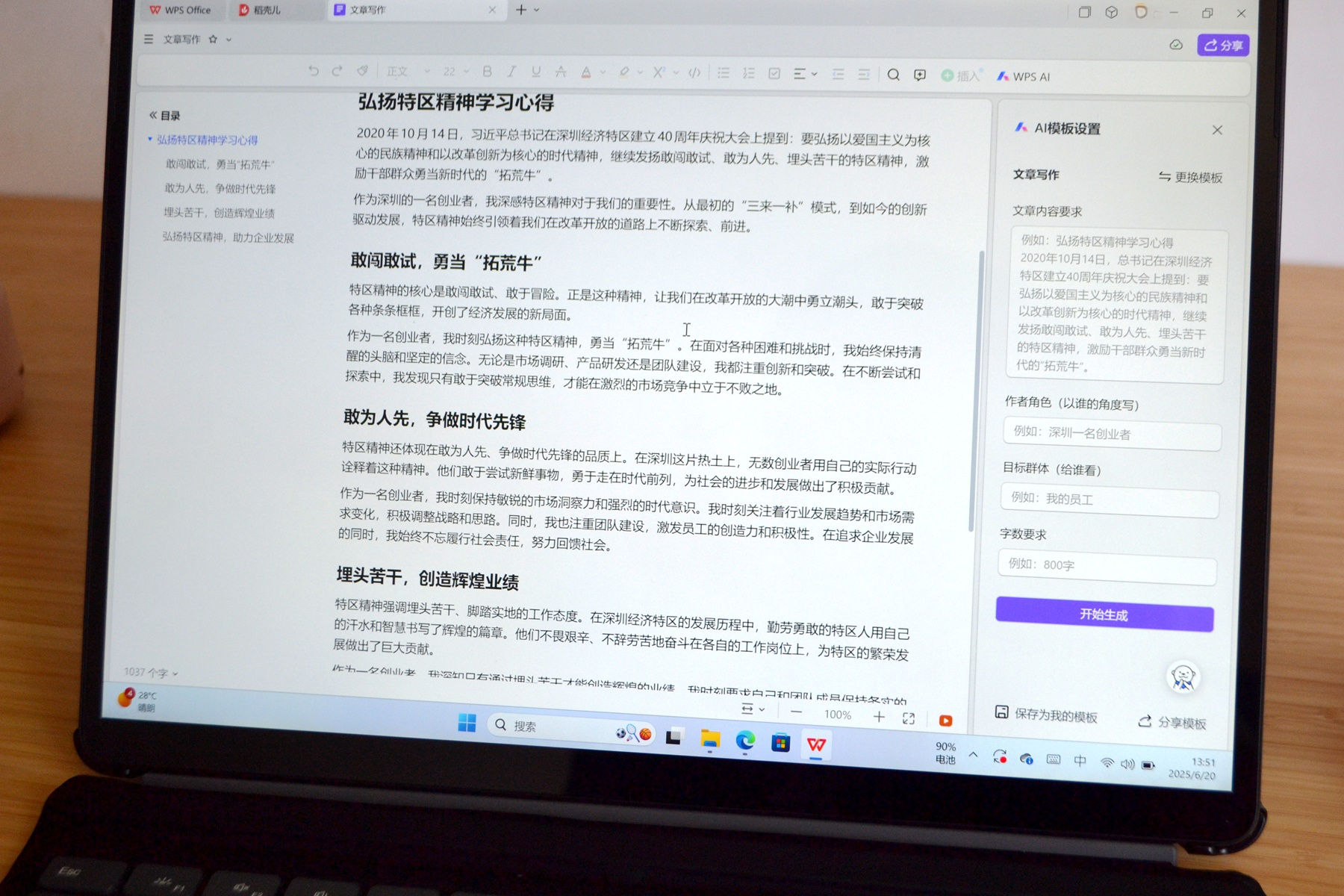Jump to 敢为人先，争做时代先锋 outline entry

tap(220, 188)
